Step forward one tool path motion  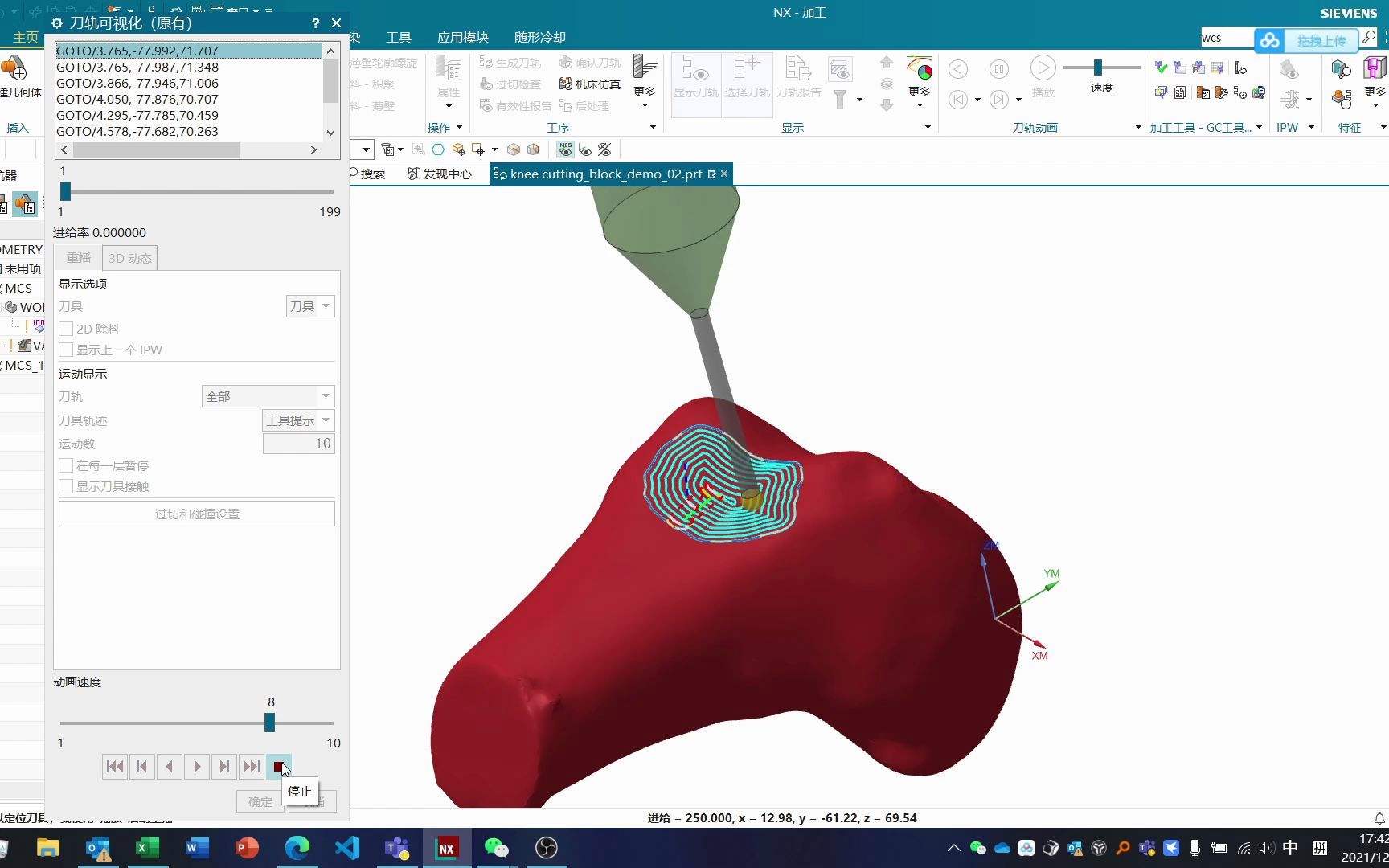click(x=224, y=767)
